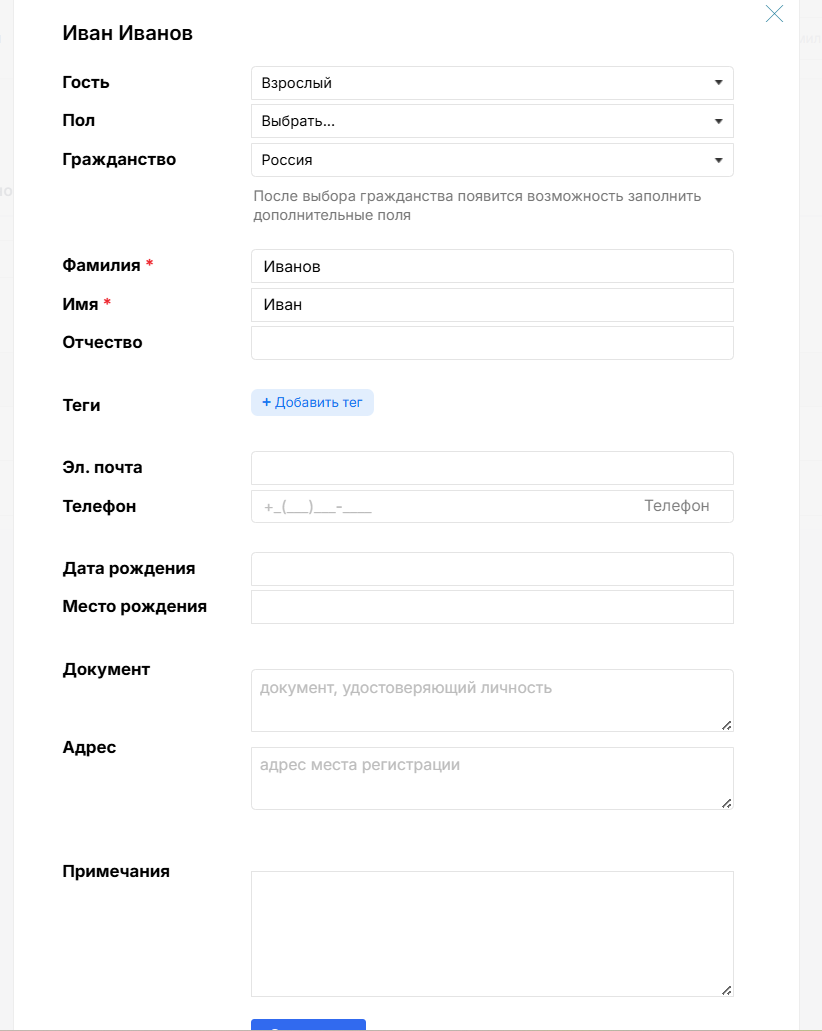Focus the Адрес registration text area
This screenshot has height=1031, width=822.
pyautogui.click(x=492, y=778)
